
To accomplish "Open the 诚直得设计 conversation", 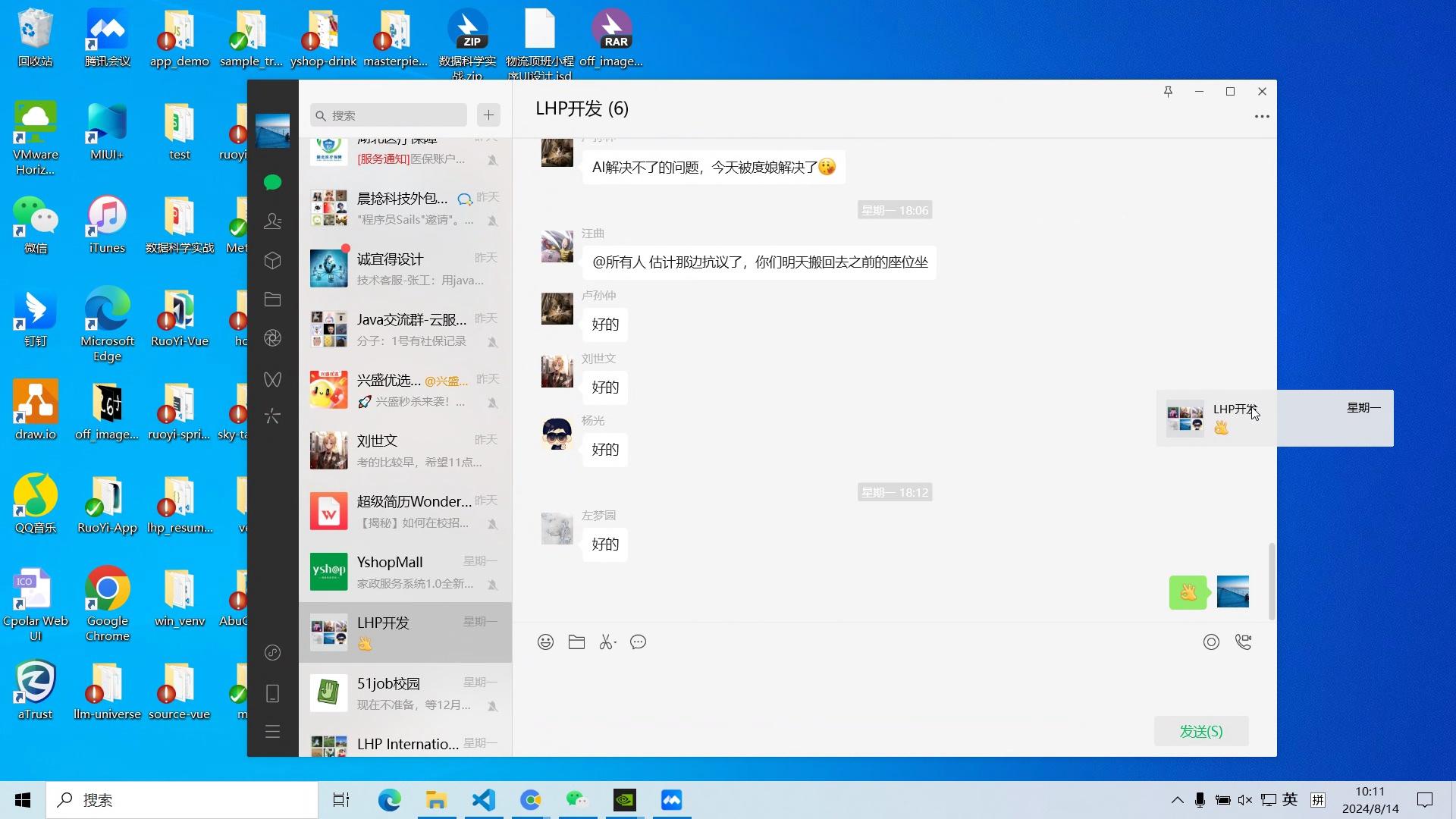I will click(x=405, y=268).
